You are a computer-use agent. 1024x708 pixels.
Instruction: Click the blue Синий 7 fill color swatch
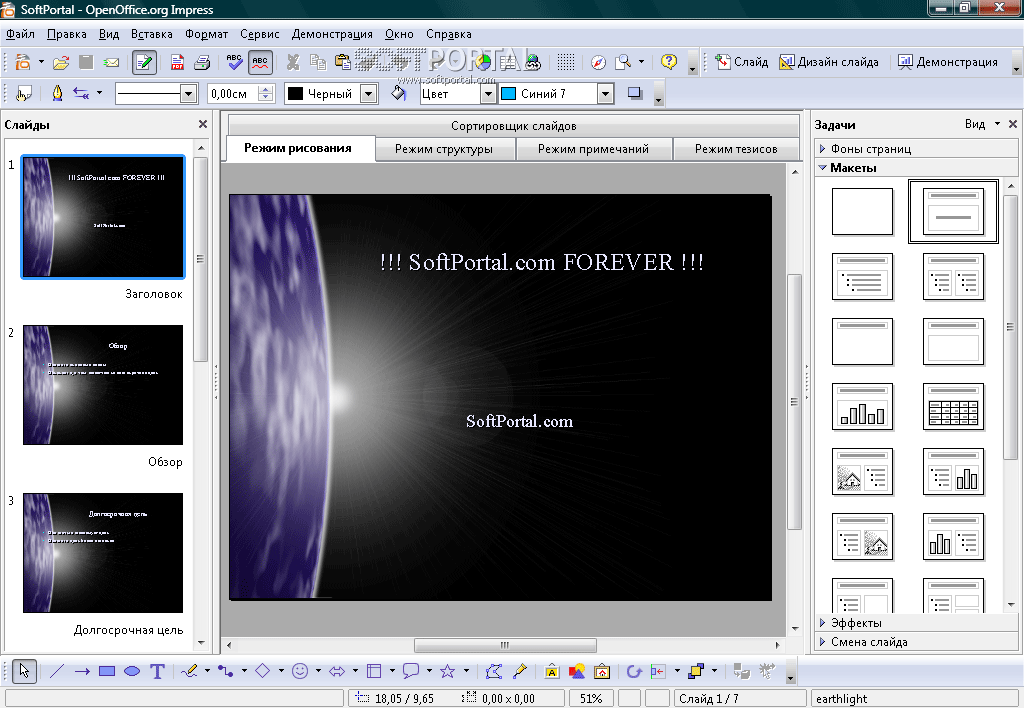(x=509, y=94)
